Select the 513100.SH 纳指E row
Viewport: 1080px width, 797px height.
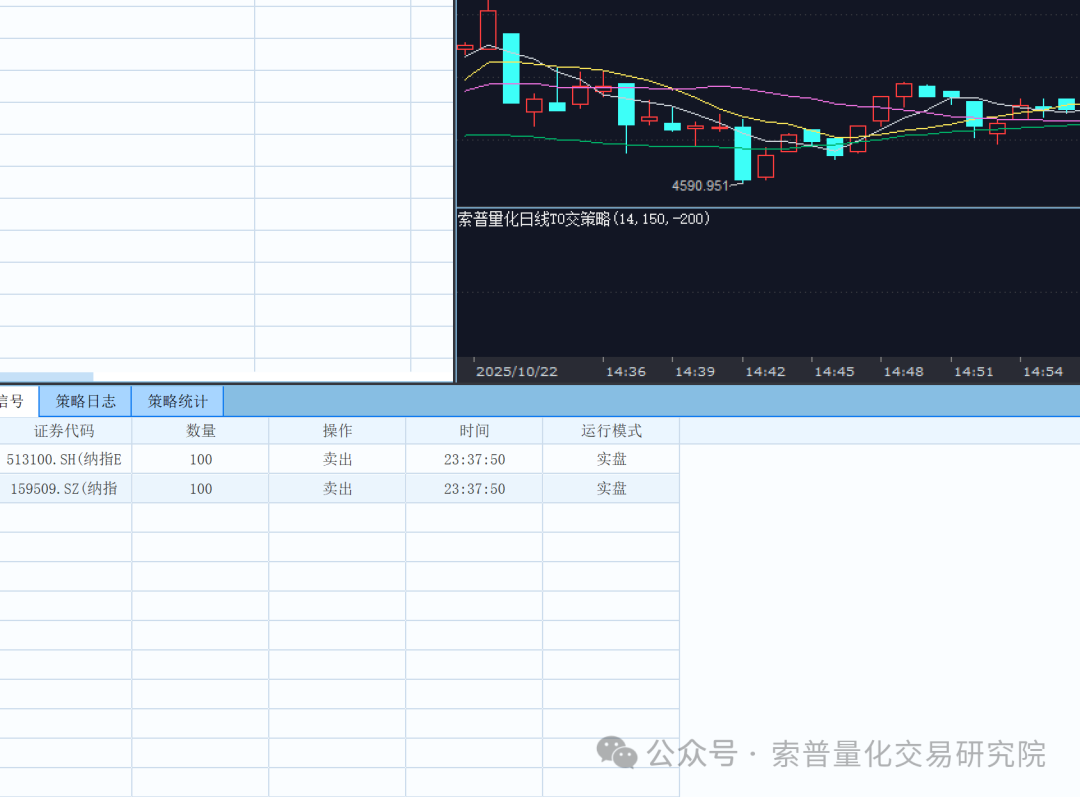(65, 459)
